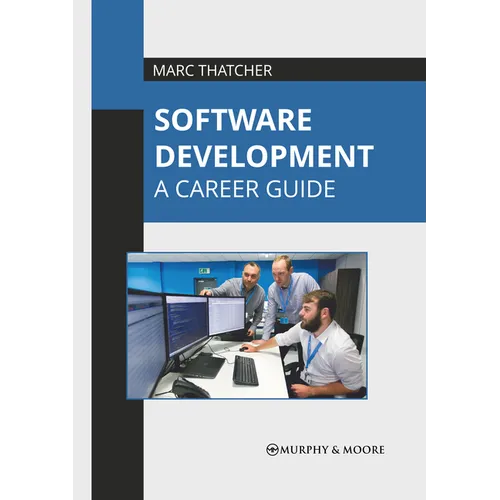Click the author name MARC THATCHER
The height and width of the screenshot is (500, 500).
click(212, 70)
